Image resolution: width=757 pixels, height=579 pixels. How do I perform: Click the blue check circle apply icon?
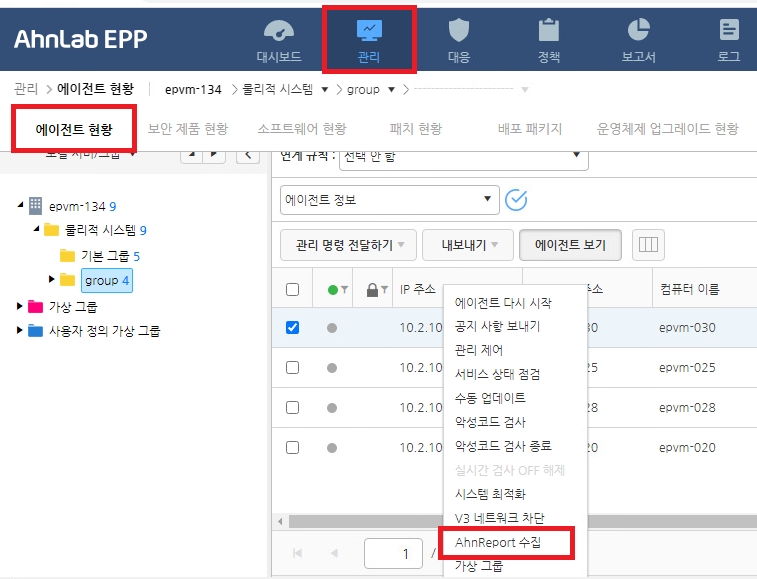pos(516,200)
